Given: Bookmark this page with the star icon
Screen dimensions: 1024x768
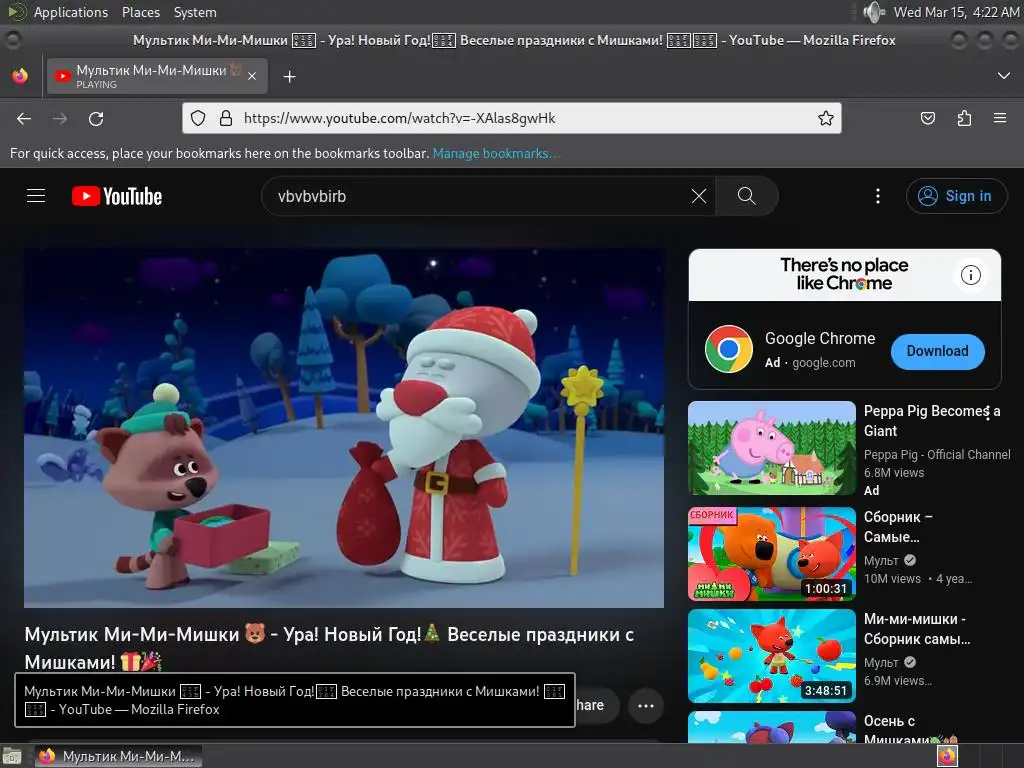Looking at the screenshot, I should point(825,118).
